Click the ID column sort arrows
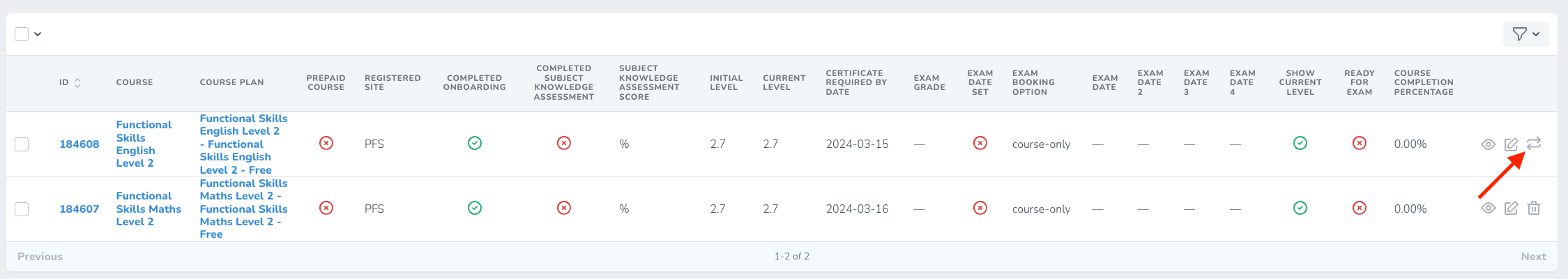1568x279 pixels. click(77, 82)
